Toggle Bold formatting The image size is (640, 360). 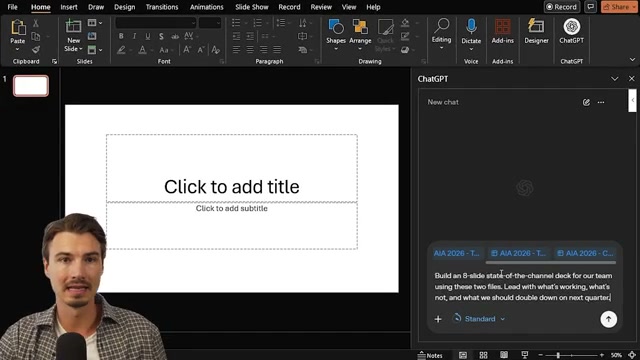[121, 36]
